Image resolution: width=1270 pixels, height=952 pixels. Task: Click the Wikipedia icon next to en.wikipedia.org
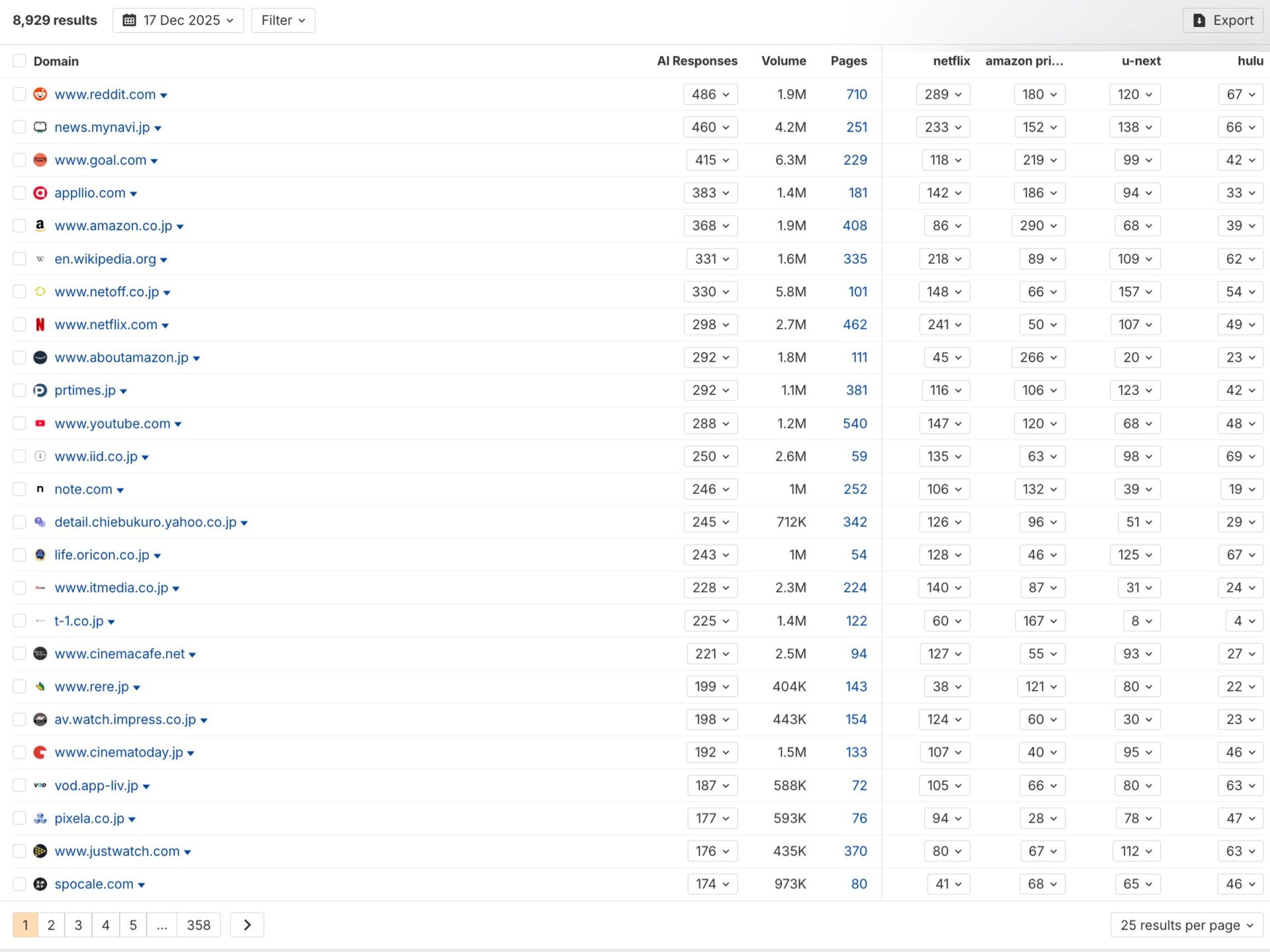(40, 258)
